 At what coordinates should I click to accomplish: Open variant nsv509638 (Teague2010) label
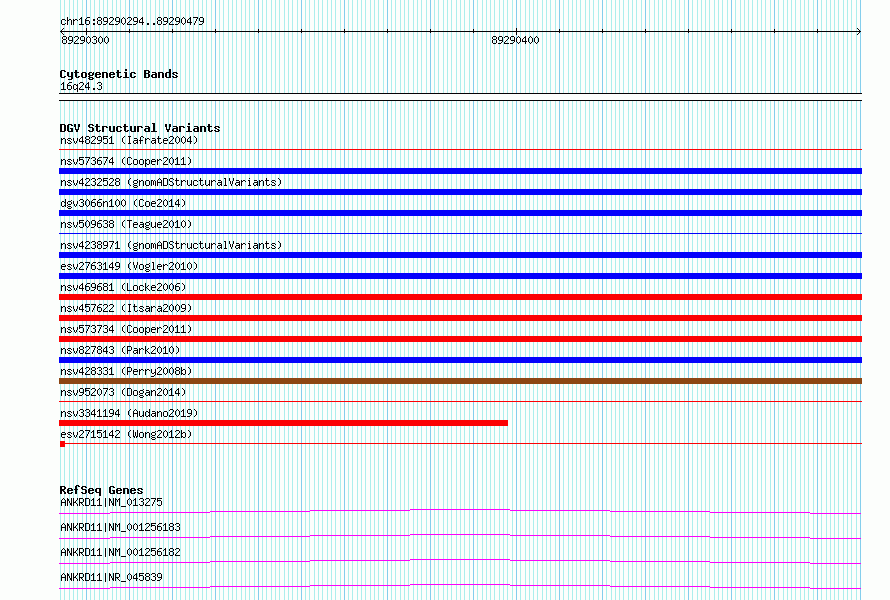126,224
